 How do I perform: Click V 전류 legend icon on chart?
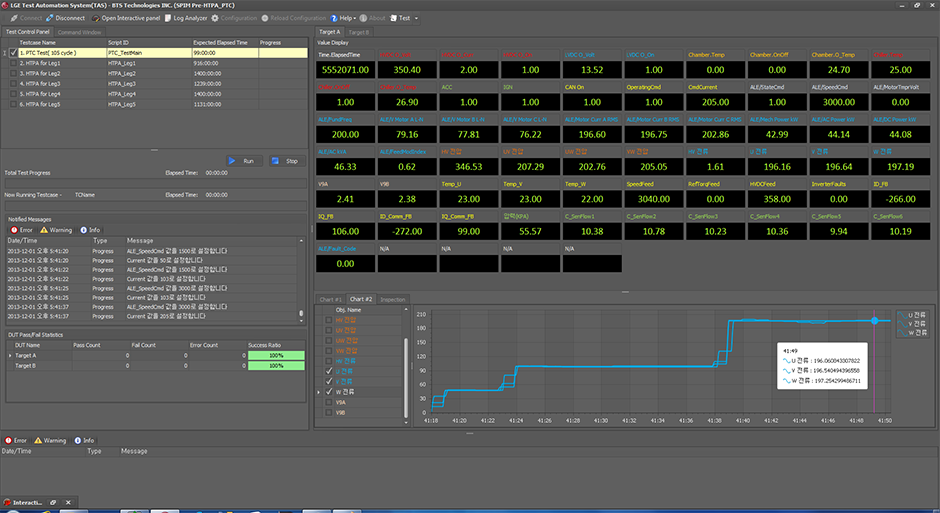pyautogui.click(x=902, y=324)
